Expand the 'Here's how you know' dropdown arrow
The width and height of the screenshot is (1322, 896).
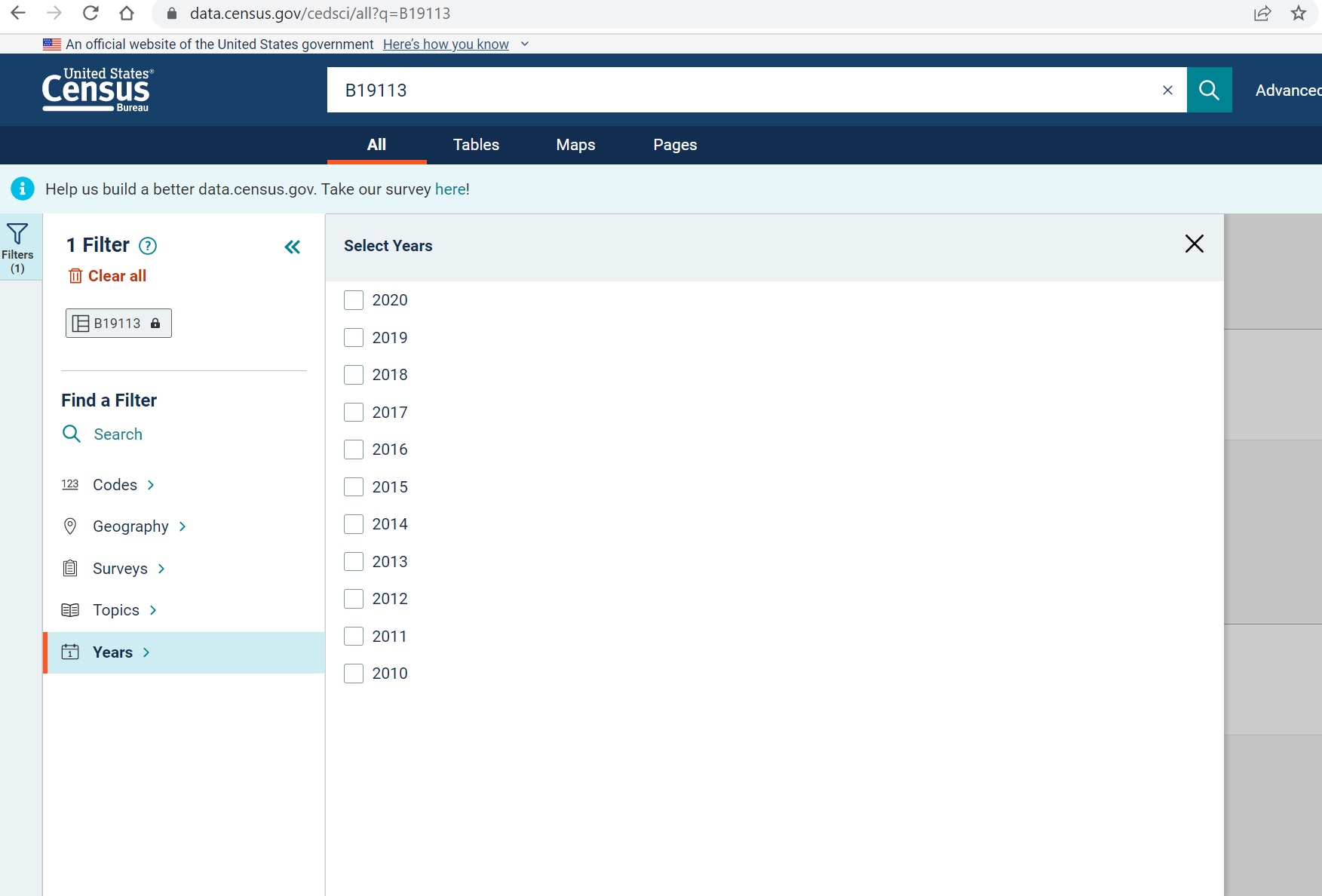coord(525,44)
